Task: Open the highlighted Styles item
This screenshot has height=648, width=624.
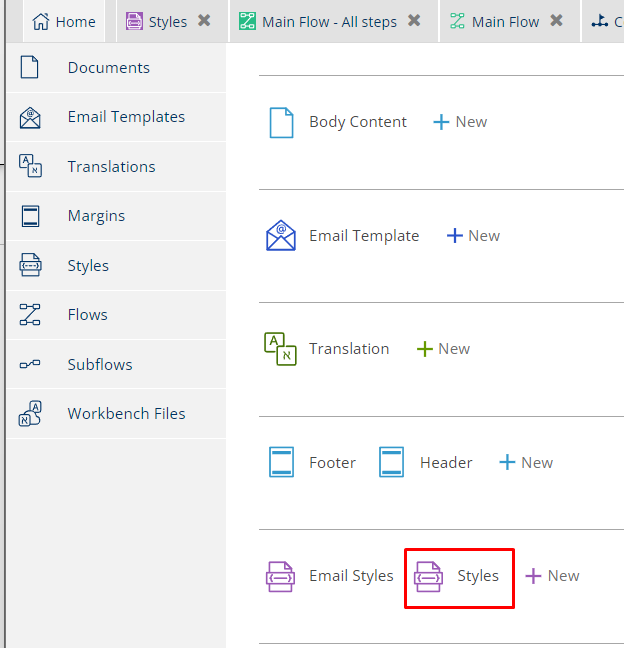Action: pyautogui.click(x=459, y=576)
